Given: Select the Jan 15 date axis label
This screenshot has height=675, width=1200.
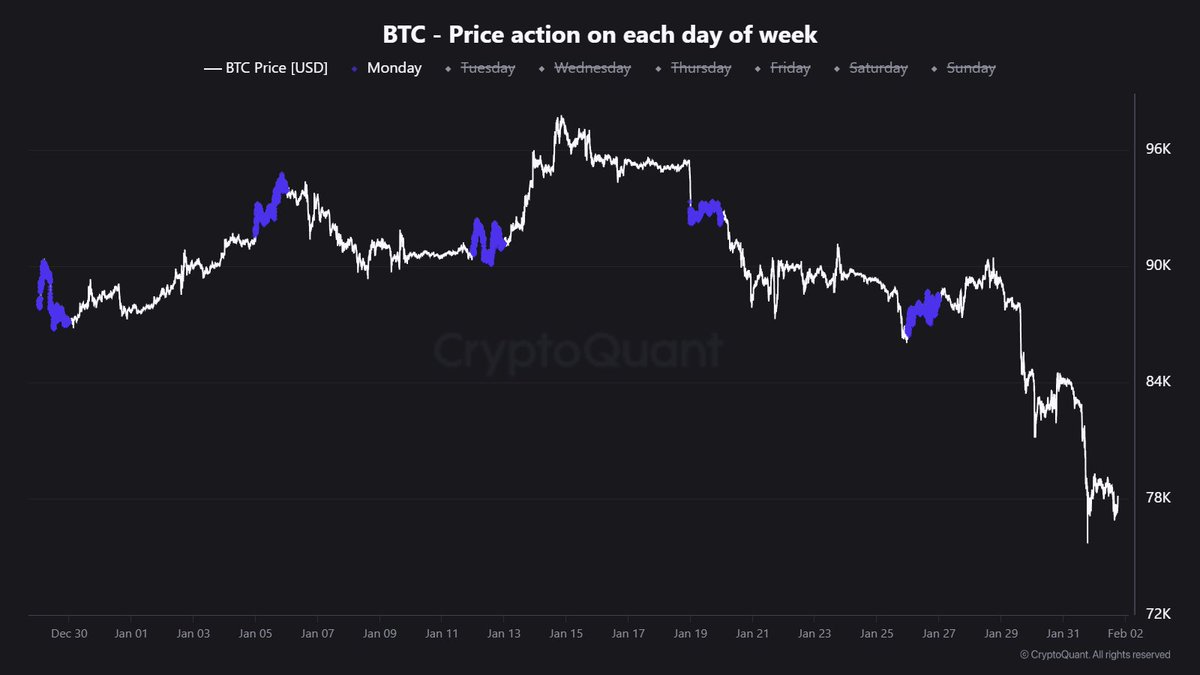Looking at the screenshot, I should click(x=565, y=633).
